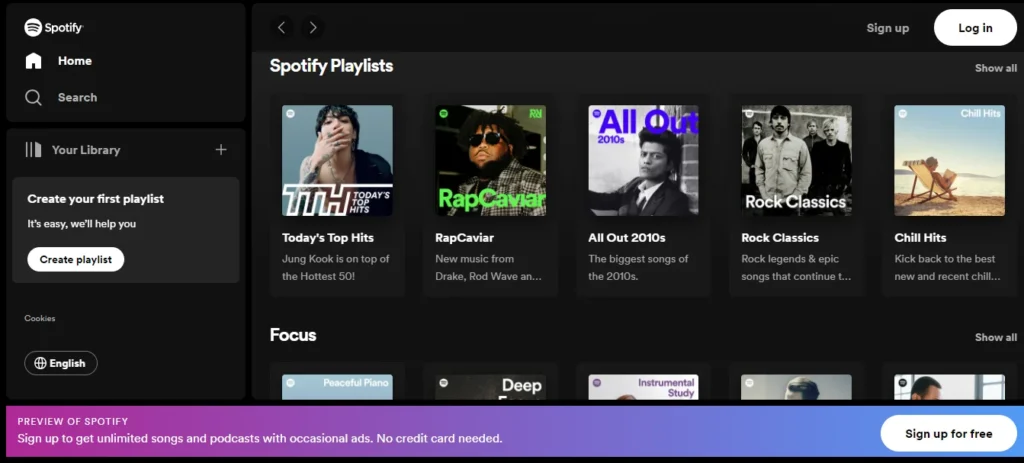Click 'Jung Kook is on top' description
Viewport: 1024px width, 463px height.
coord(336,268)
